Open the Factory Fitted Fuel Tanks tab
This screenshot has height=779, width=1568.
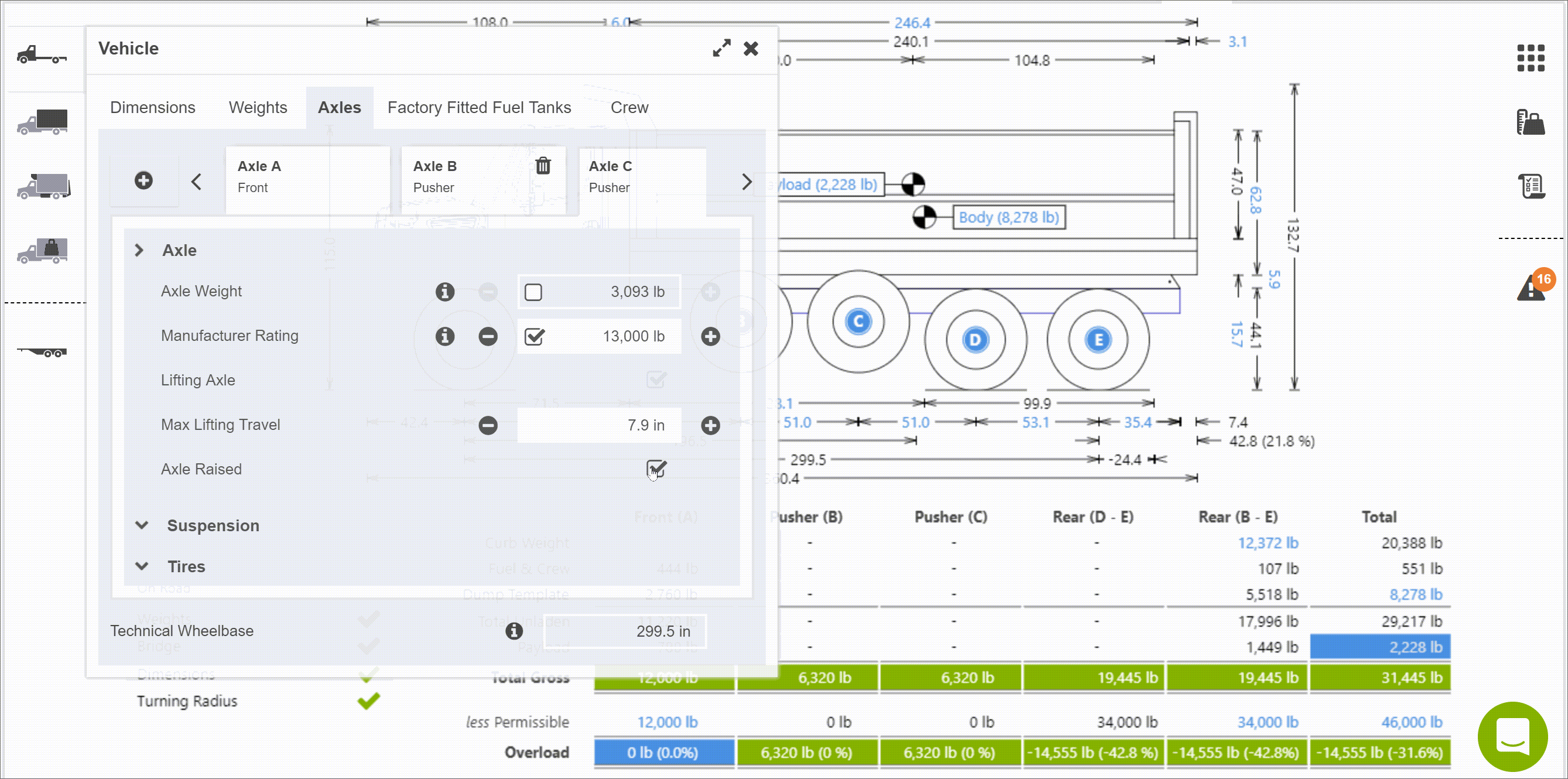point(479,108)
